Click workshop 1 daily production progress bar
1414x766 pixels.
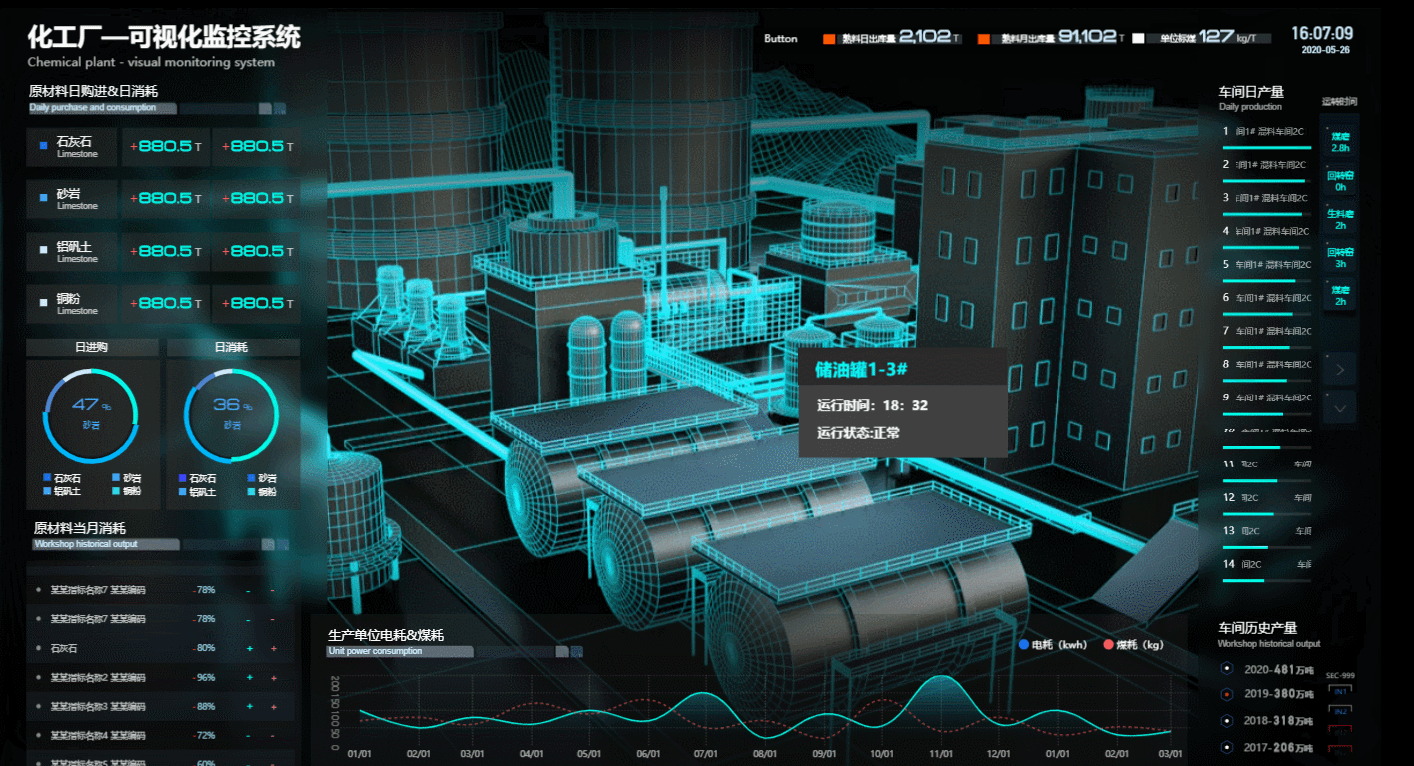tap(1267, 147)
